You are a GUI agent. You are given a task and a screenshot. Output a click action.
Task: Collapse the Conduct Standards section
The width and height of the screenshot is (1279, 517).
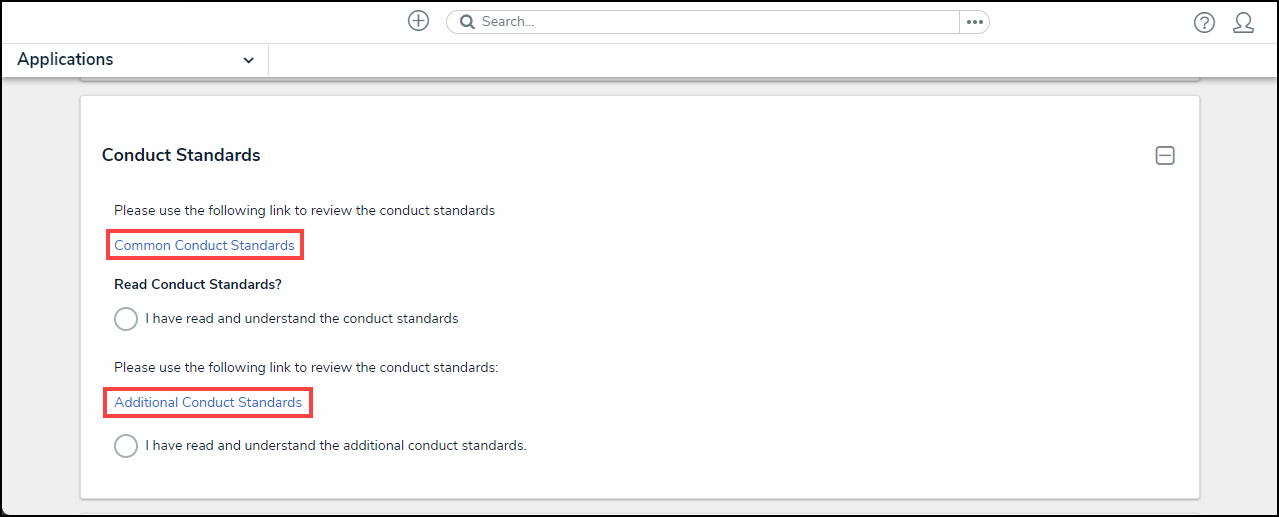1165,156
